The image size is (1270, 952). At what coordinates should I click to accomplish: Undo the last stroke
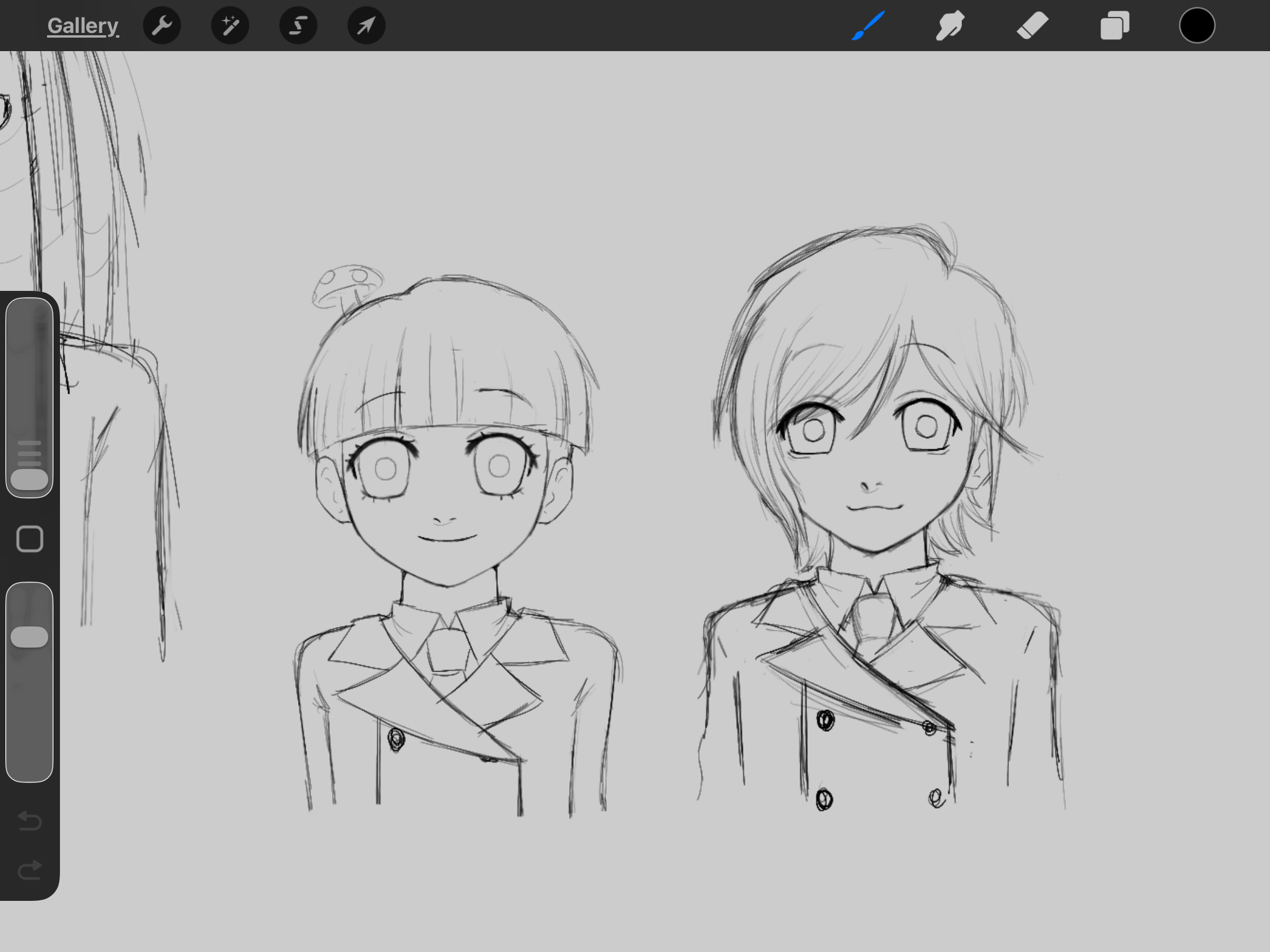click(29, 820)
